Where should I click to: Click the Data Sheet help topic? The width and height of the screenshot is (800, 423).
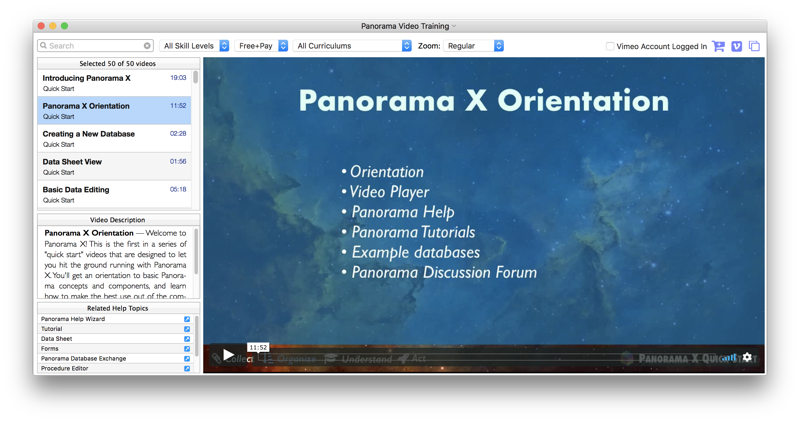pos(57,339)
